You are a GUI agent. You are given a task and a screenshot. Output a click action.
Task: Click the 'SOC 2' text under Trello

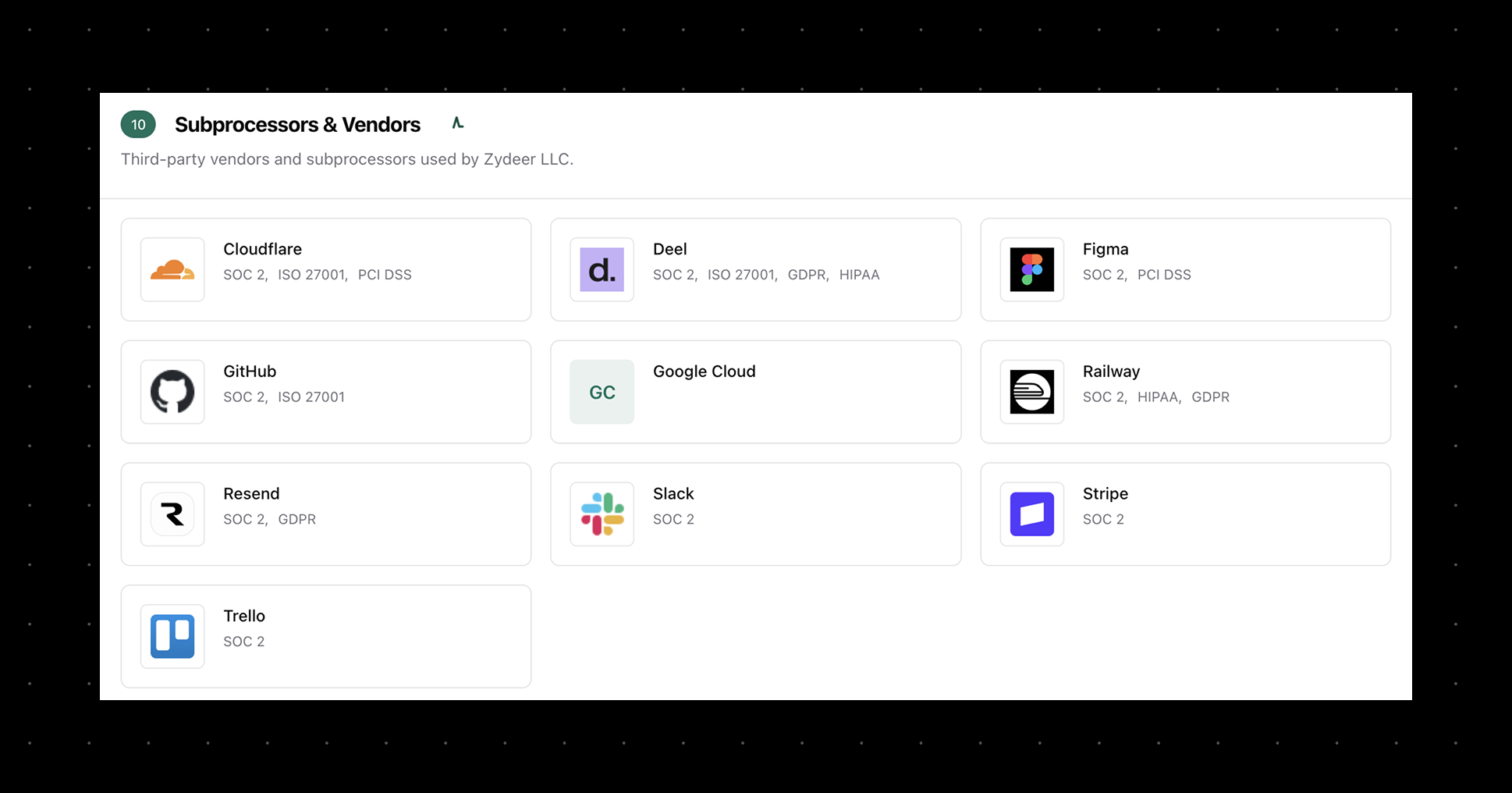coord(243,642)
